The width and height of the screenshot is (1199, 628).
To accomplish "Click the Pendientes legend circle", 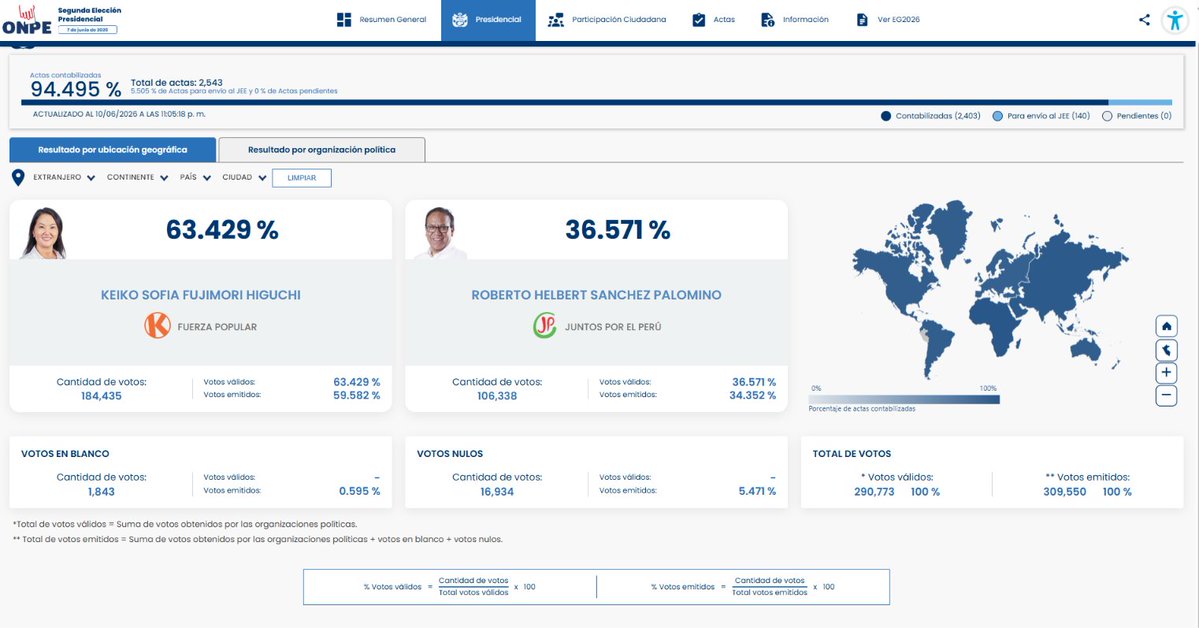I will (1107, 116).
